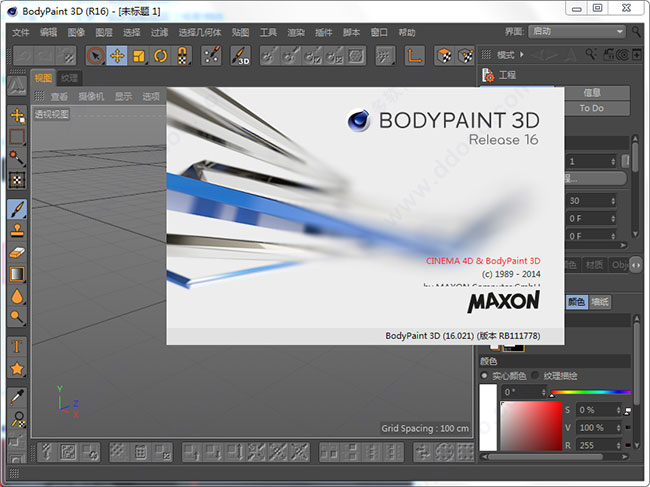Click stepper arrows of the 30 field
Screen dimensions: 650x487
[613, 201]
